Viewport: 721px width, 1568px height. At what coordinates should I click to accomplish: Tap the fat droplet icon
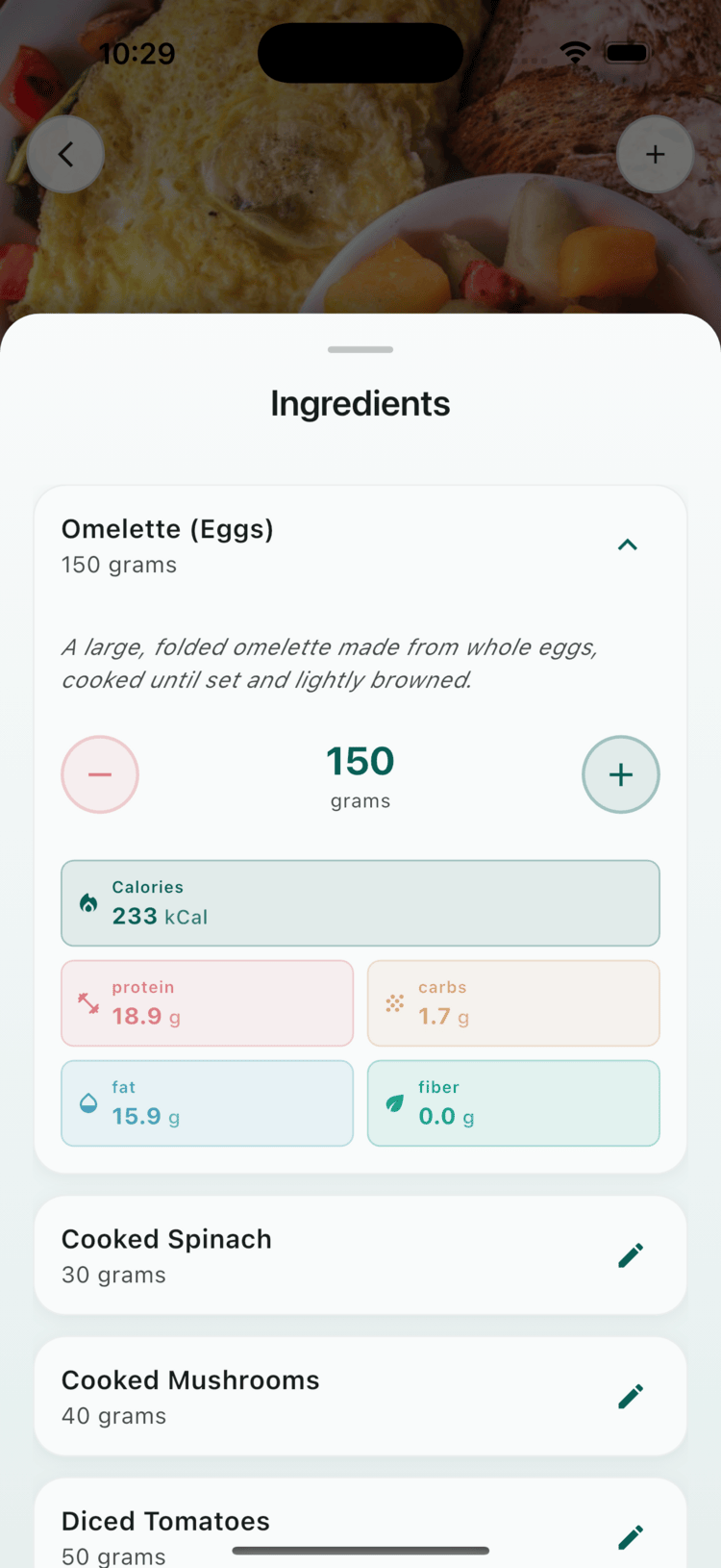pyautogui.click(x=88, y=1103)
